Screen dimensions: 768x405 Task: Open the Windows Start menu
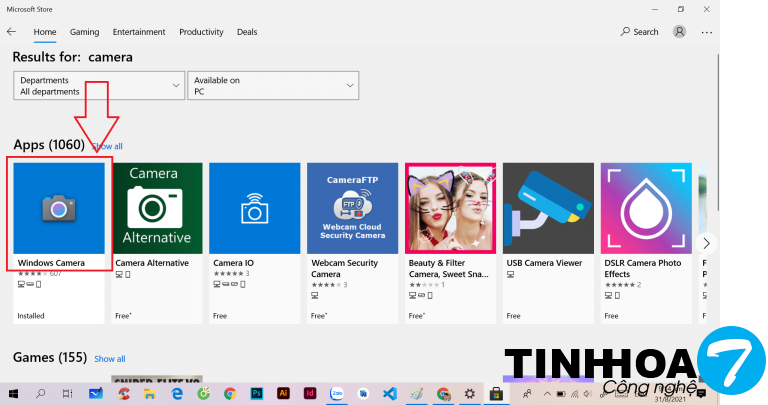[x=14, y=394]
